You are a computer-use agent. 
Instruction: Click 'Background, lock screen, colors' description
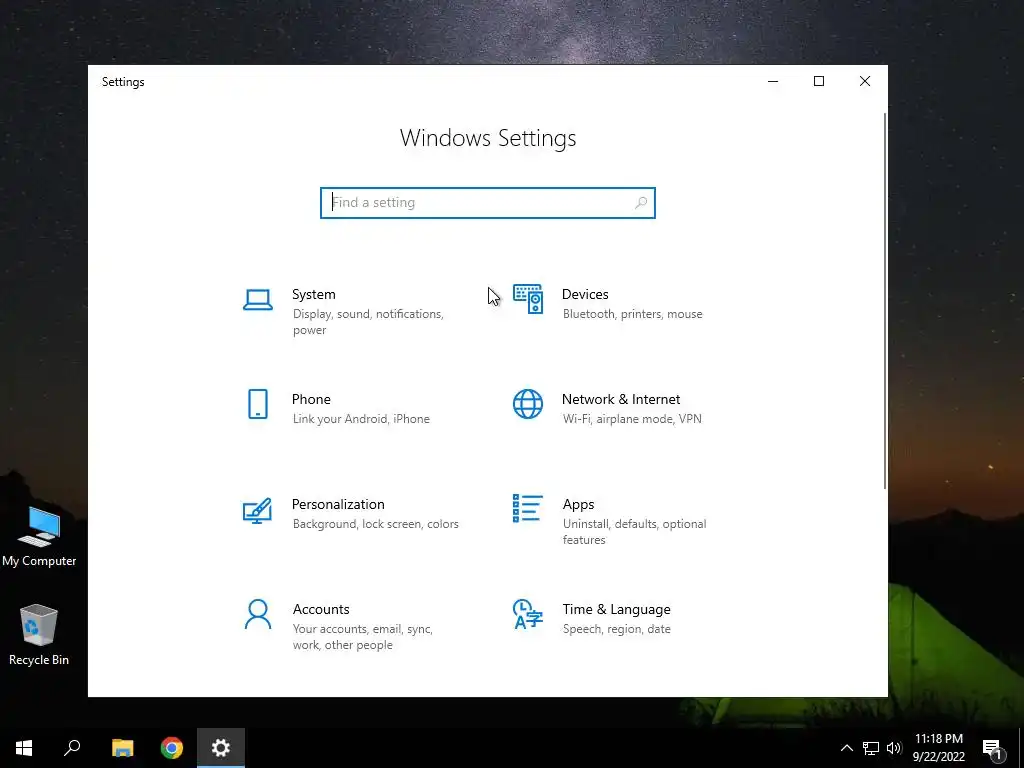[x=376, y=524]
